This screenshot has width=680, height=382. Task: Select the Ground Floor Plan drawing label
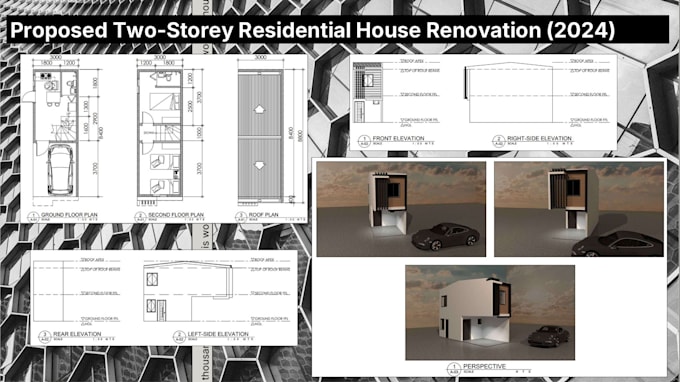[69, 215]
